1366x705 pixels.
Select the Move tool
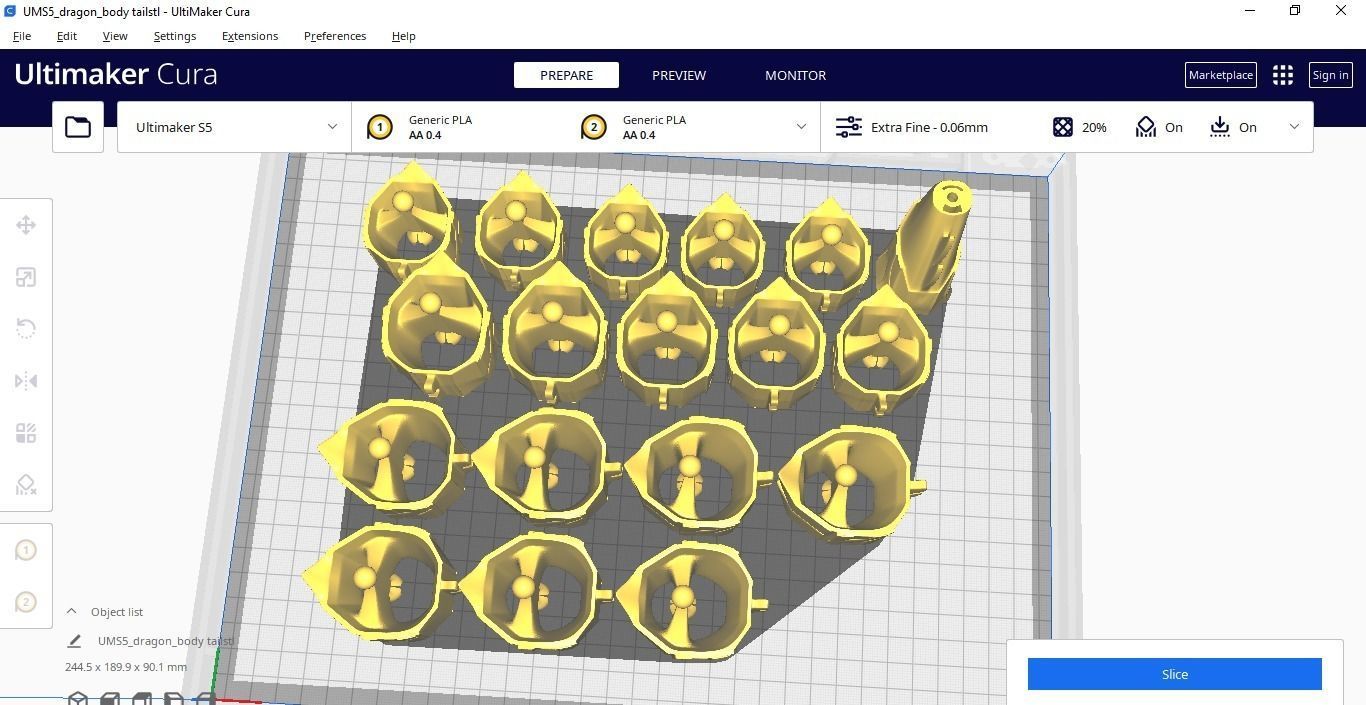26,225
